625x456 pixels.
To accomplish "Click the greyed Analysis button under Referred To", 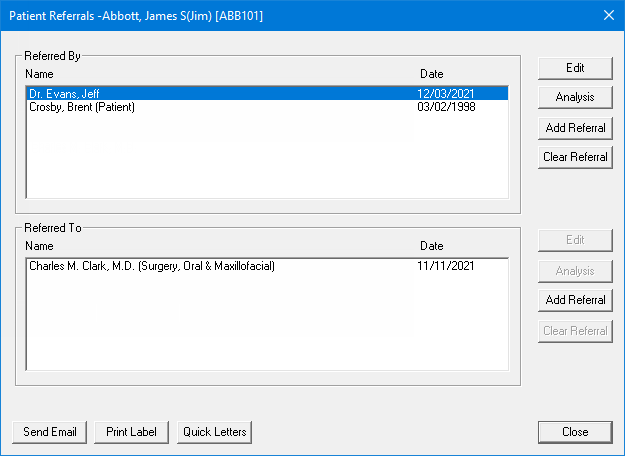I will coord(574,271).
